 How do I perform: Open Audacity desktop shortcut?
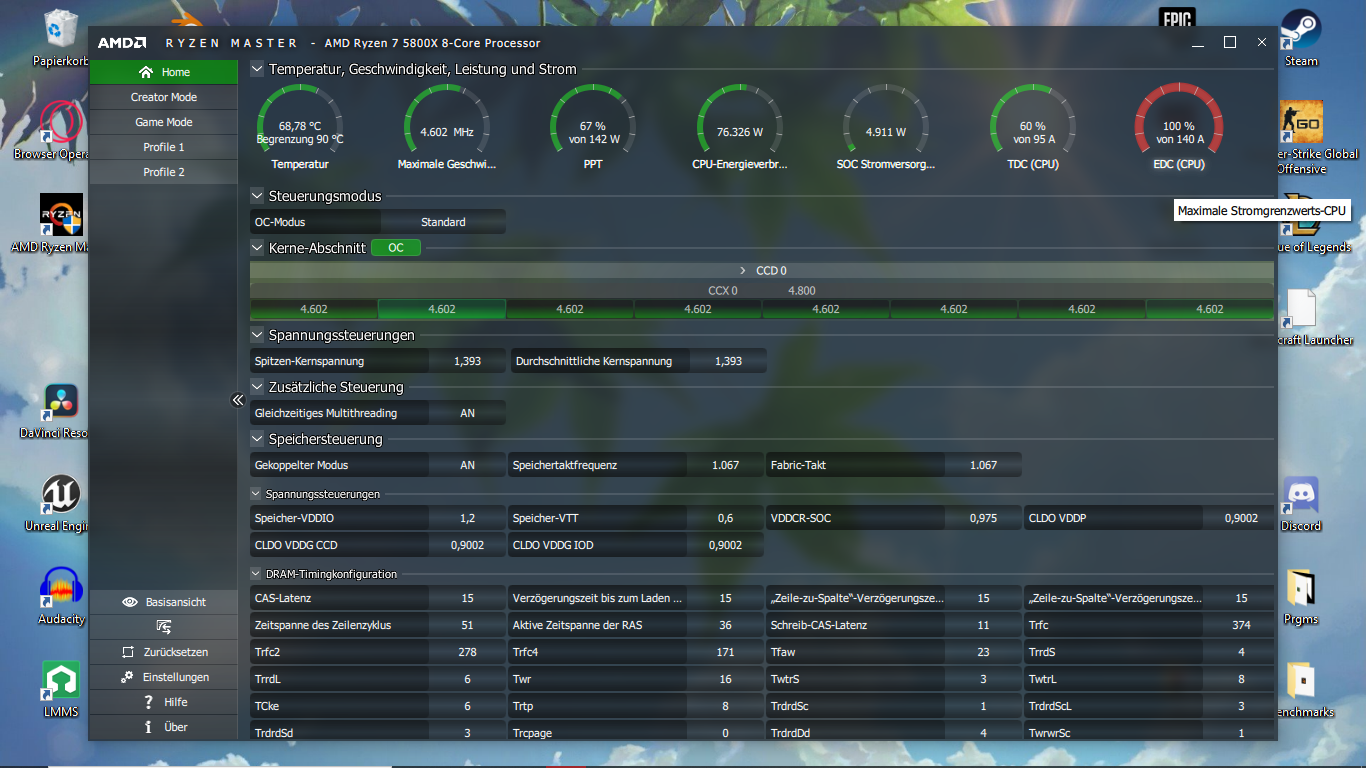[x=62, y=597]
